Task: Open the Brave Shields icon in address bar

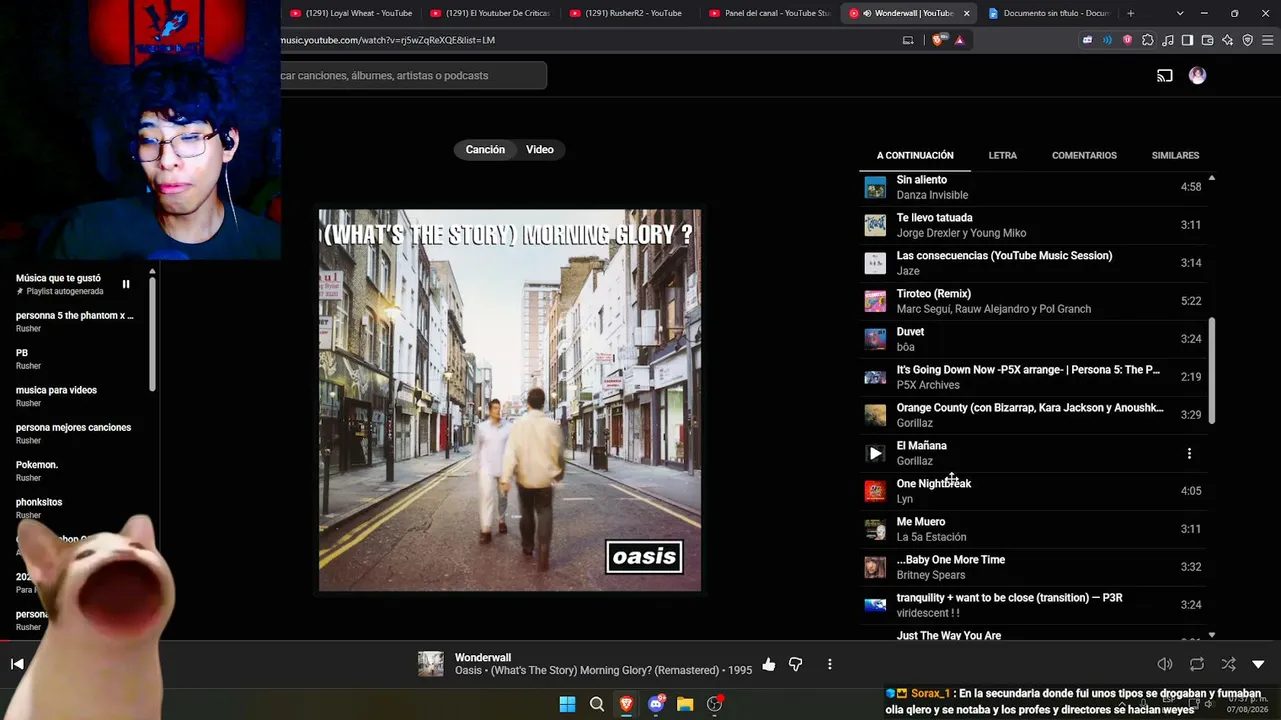Action: coord(938,40)
